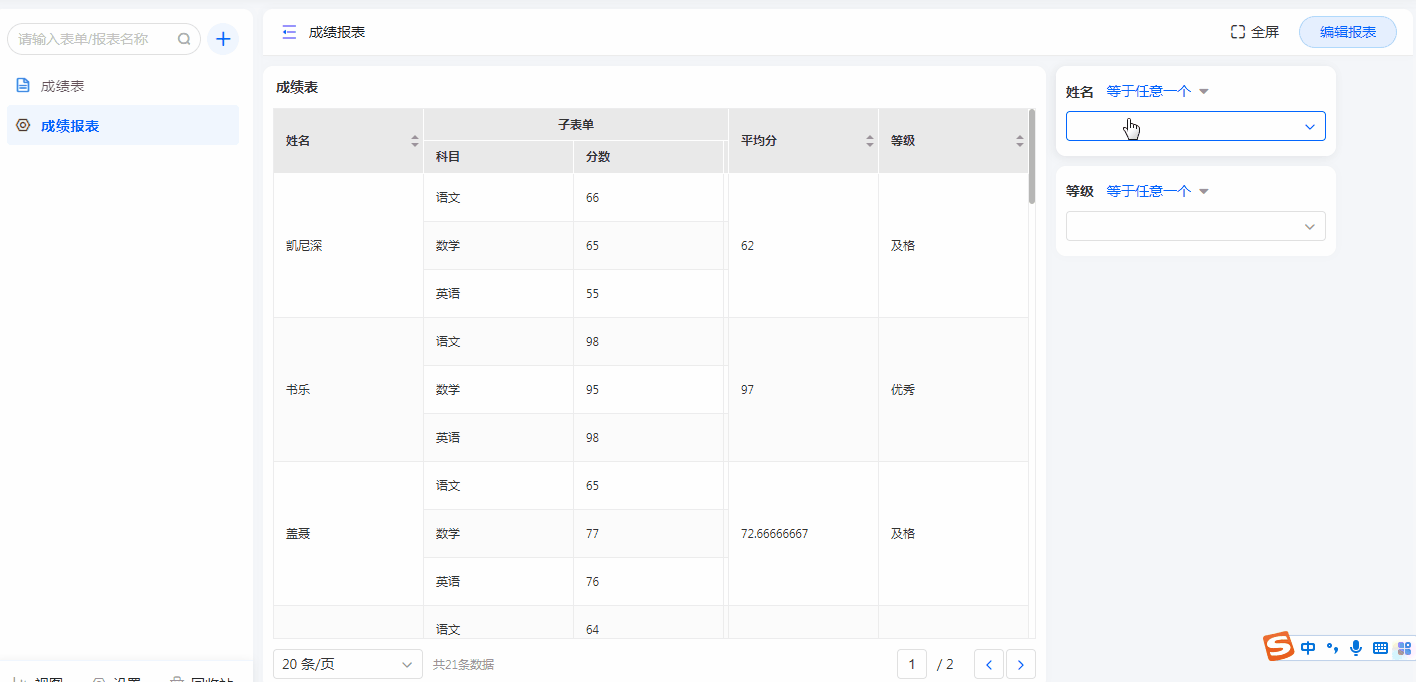Click the plus icon to add a form
Image resolution: width=1416 pixels, height=682 pixels.
pos(223,39)
